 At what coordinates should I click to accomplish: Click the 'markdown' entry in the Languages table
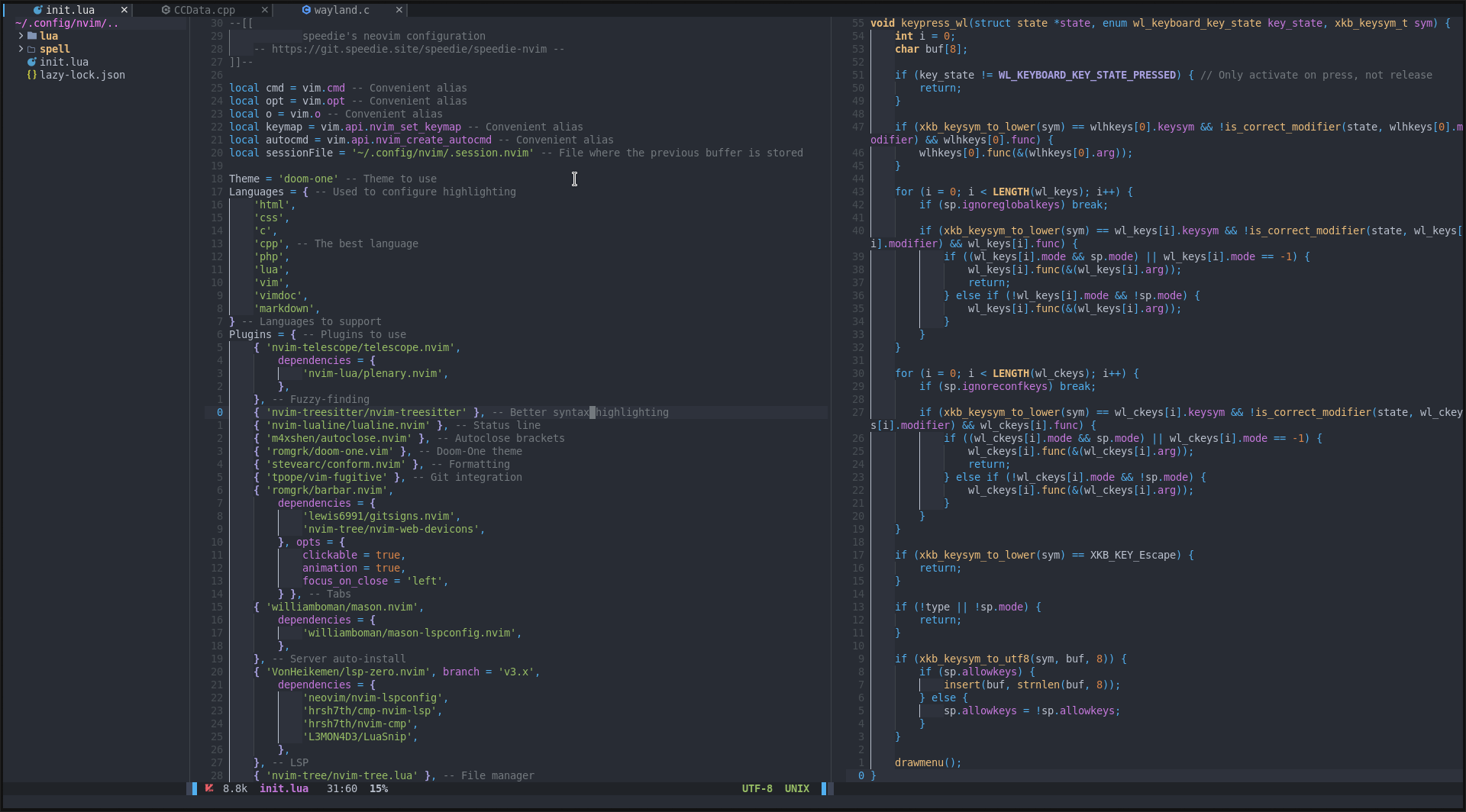(284, 308)
